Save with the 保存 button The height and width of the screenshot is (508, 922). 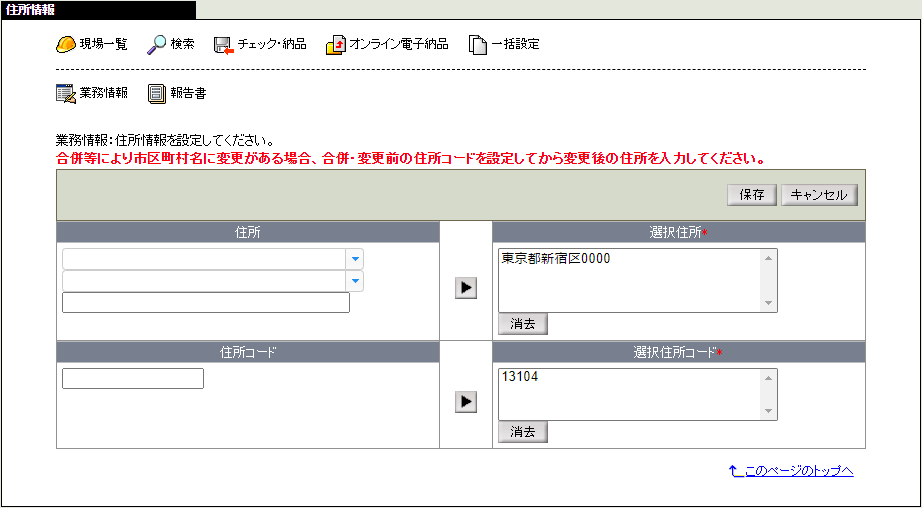pos(752,195)
